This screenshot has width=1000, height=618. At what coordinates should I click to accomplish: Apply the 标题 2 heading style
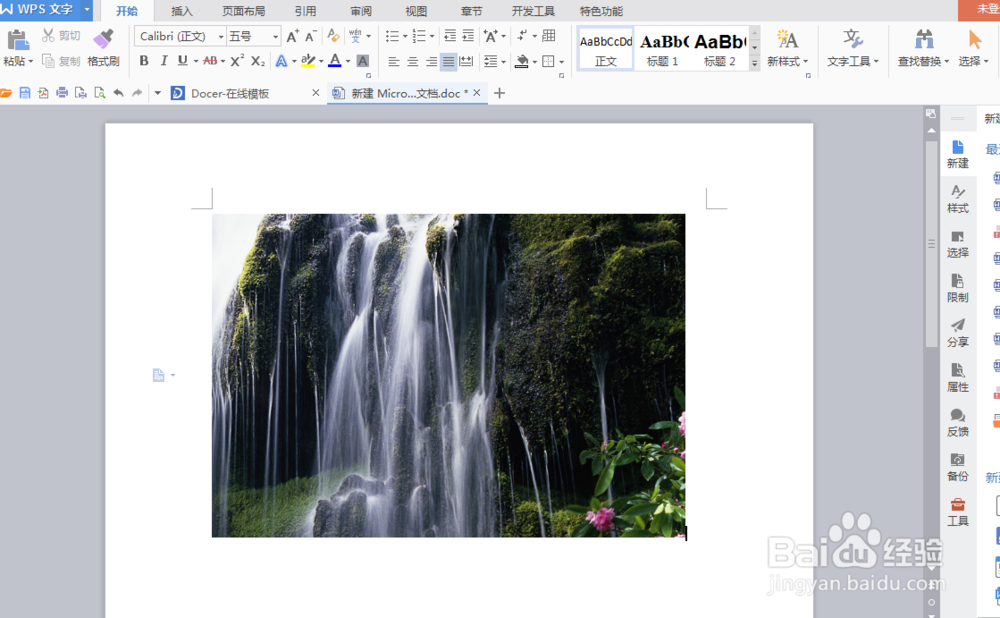719,48
